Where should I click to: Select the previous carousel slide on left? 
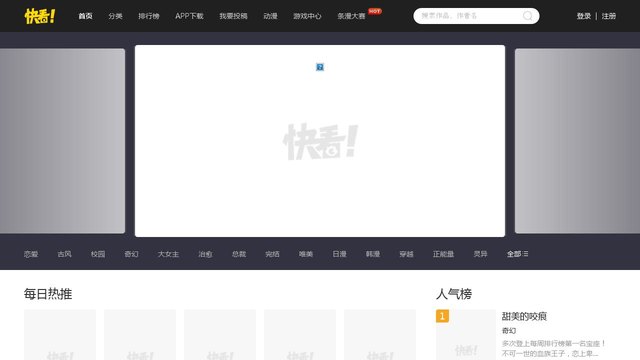62,141
